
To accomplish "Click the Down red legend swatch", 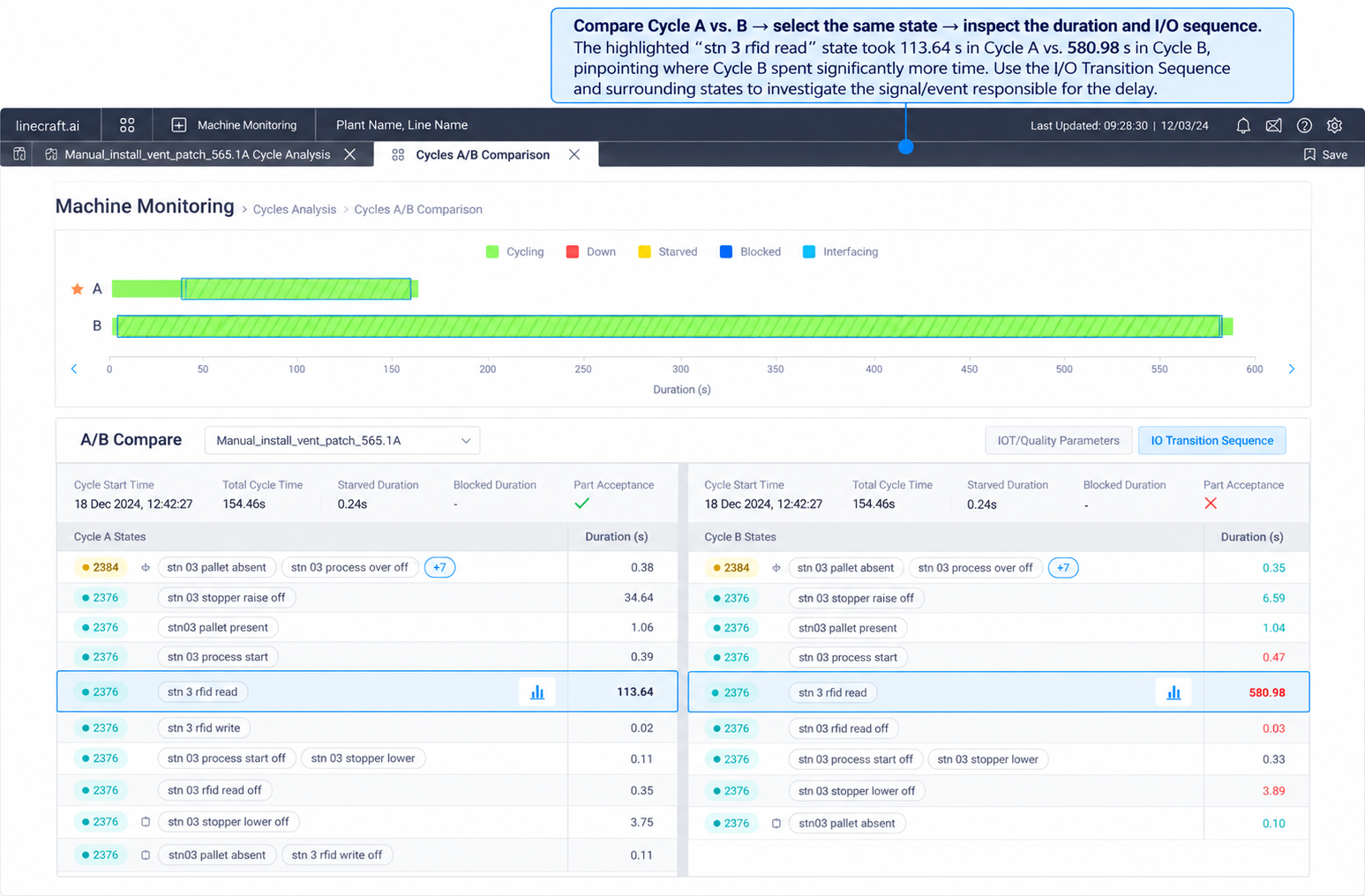I will [x=572, y=252].
